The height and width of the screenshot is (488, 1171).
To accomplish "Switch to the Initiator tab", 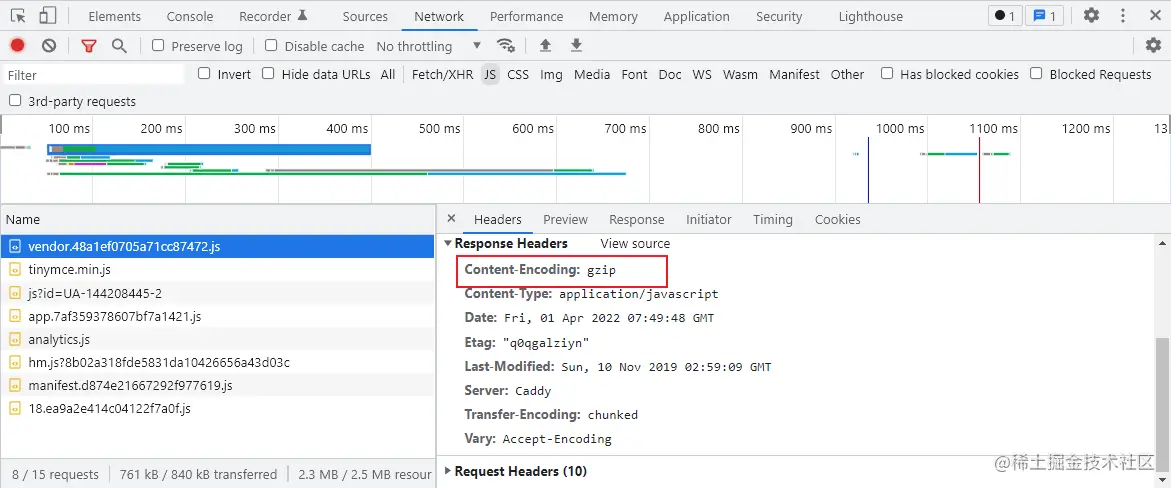I will coord(709,220).
